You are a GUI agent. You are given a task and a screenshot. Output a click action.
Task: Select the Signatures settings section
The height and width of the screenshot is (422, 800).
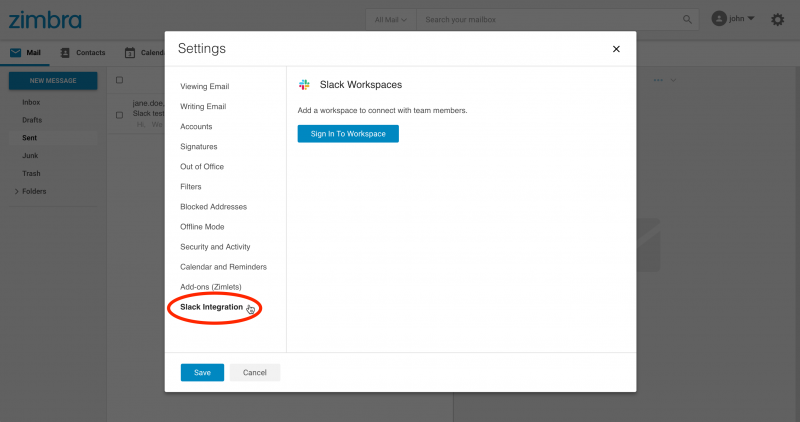point(198,146)
